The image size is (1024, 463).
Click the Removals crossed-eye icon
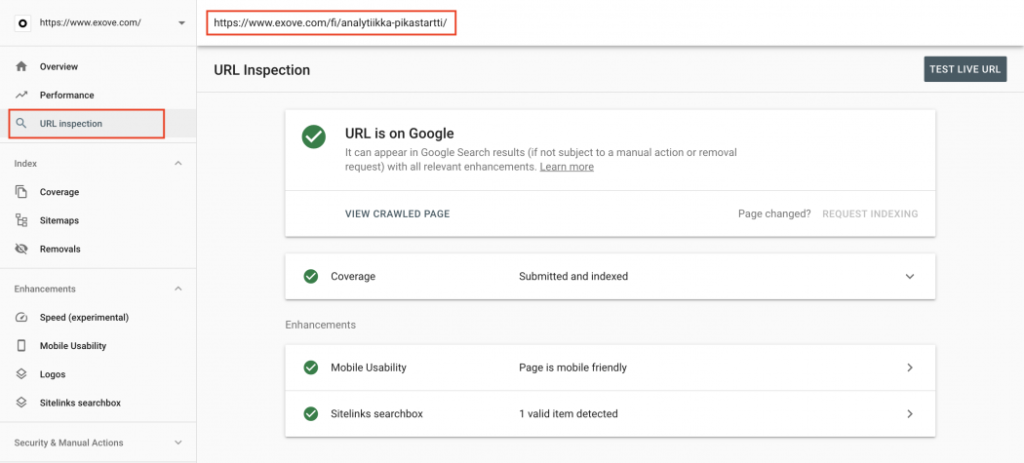click(x=22, y=249)
